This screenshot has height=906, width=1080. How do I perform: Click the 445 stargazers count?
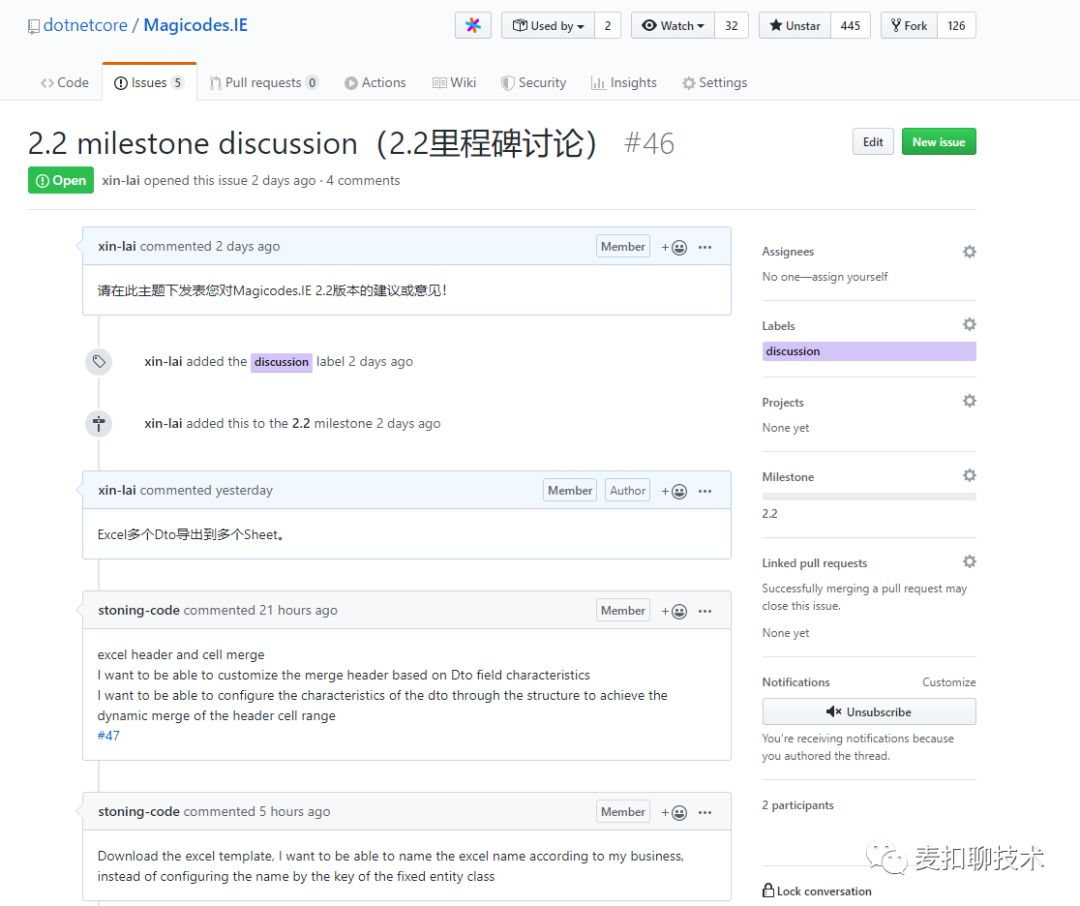pyautogui.click(x=851, y=25)
